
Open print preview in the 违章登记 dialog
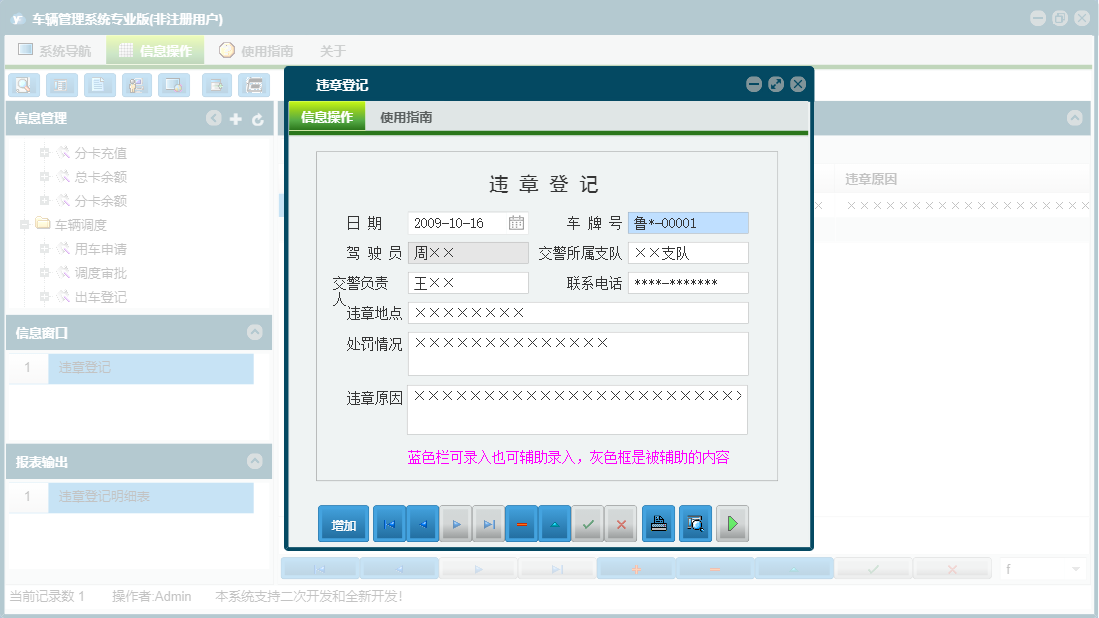(694, 523)
